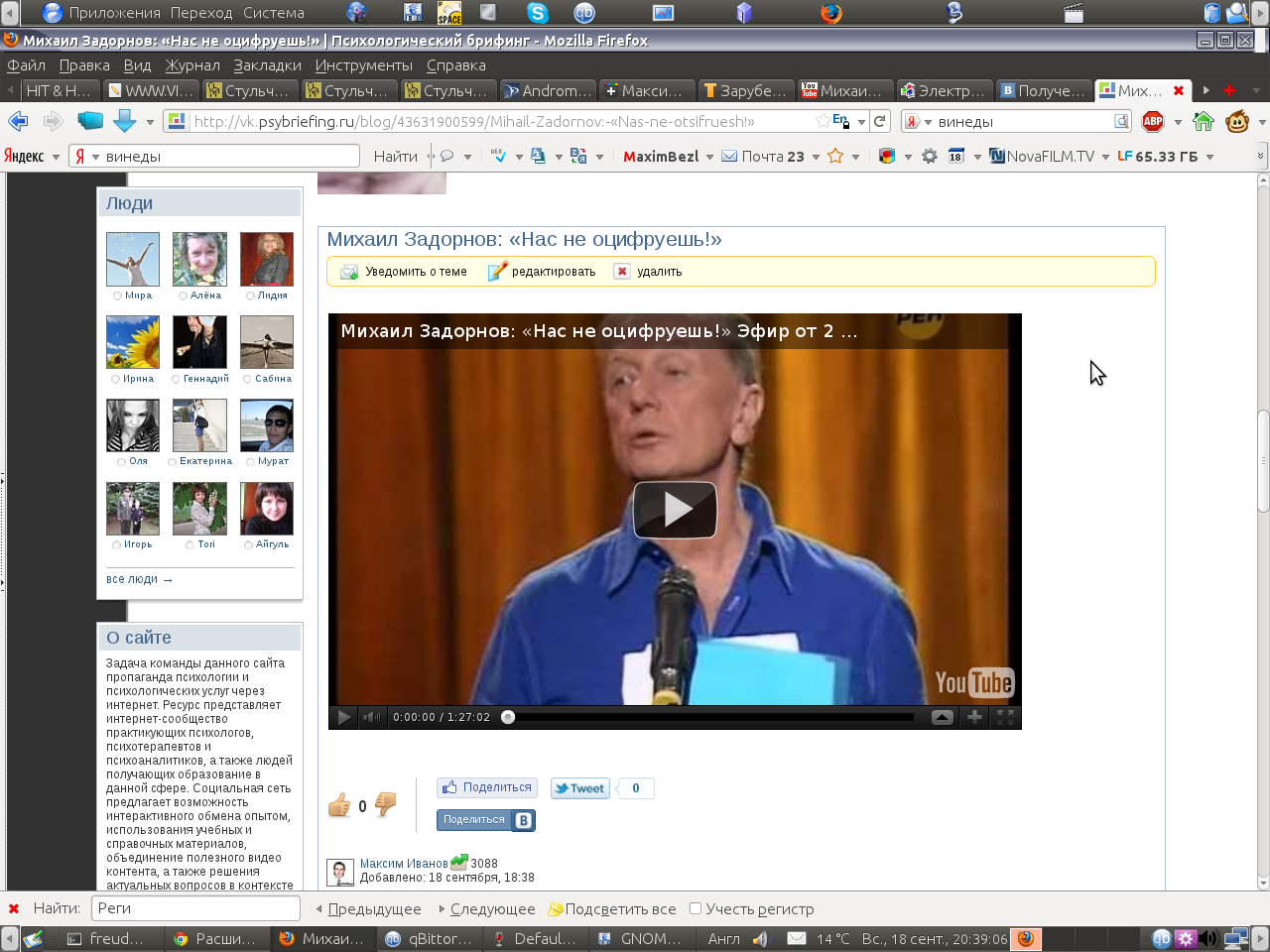Play the Задорнов video with center button
Screen dimensions: 1270x952
point(675,510)
